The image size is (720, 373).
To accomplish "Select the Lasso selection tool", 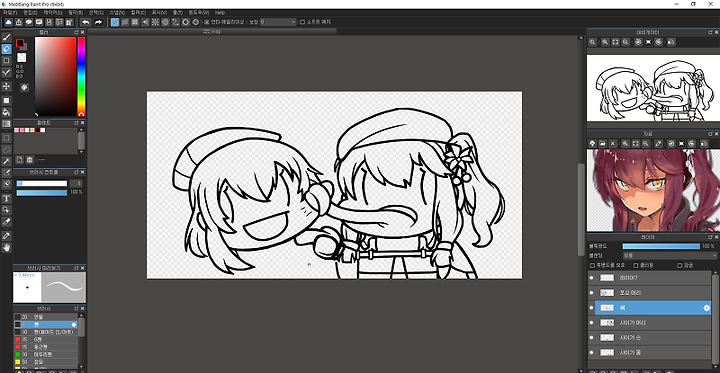I will coord(6,149).
